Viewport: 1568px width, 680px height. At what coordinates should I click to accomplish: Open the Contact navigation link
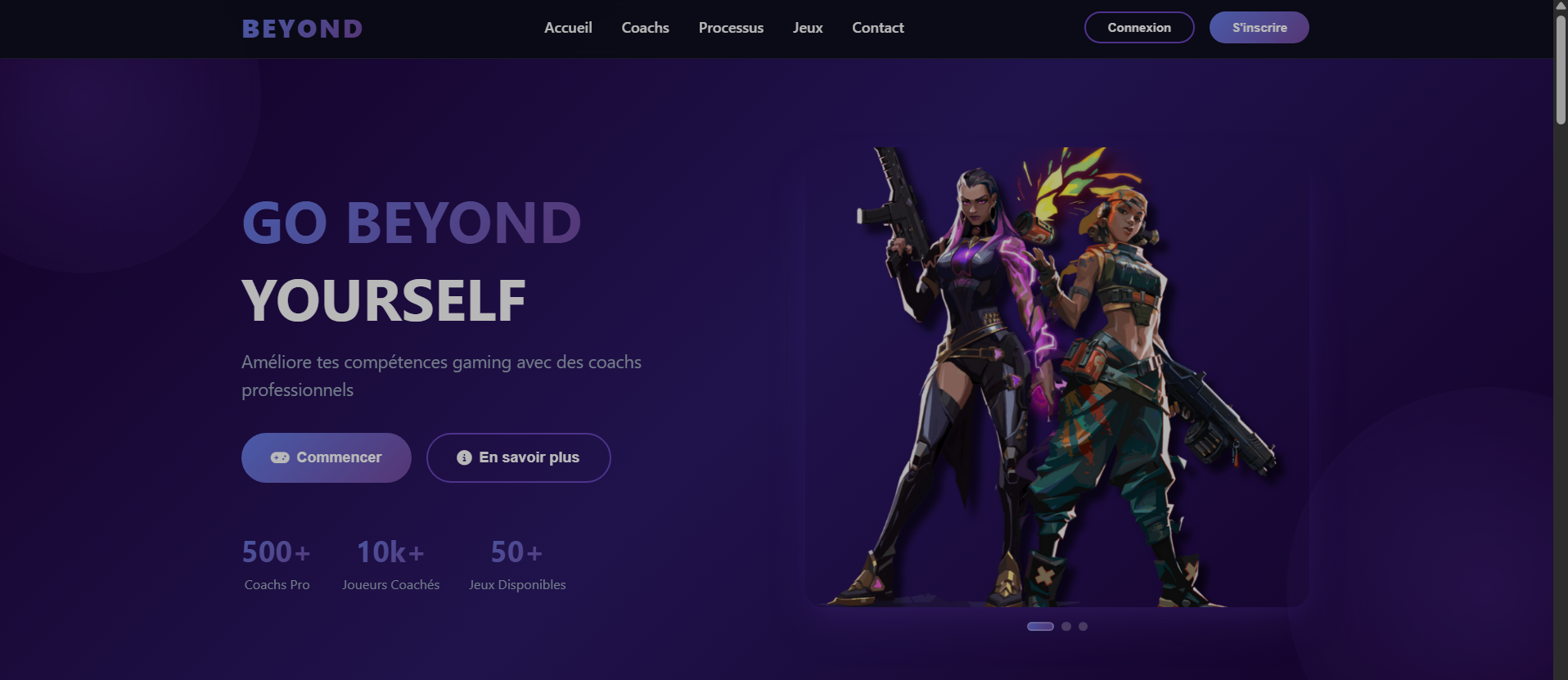tap(878, 28)
